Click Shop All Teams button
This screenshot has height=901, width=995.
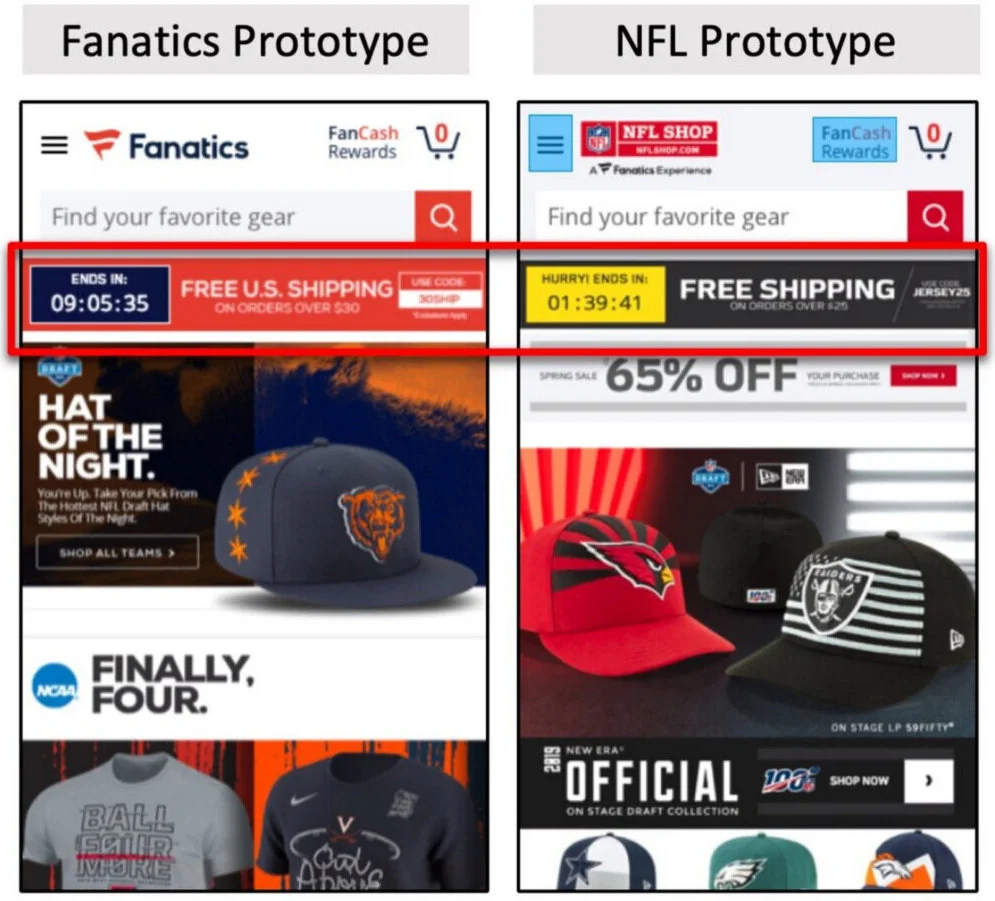117,553
